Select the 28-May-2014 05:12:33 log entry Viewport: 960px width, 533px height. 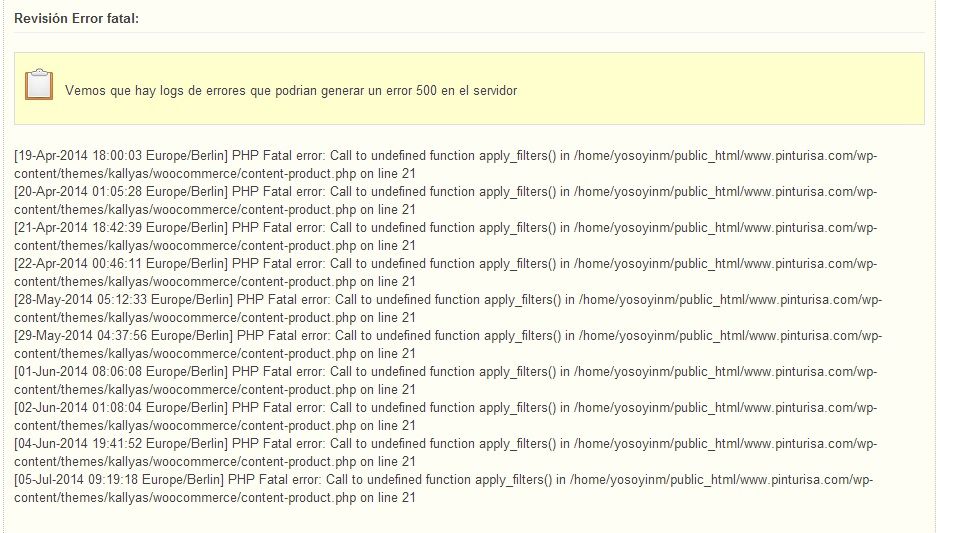pos(448,309)
